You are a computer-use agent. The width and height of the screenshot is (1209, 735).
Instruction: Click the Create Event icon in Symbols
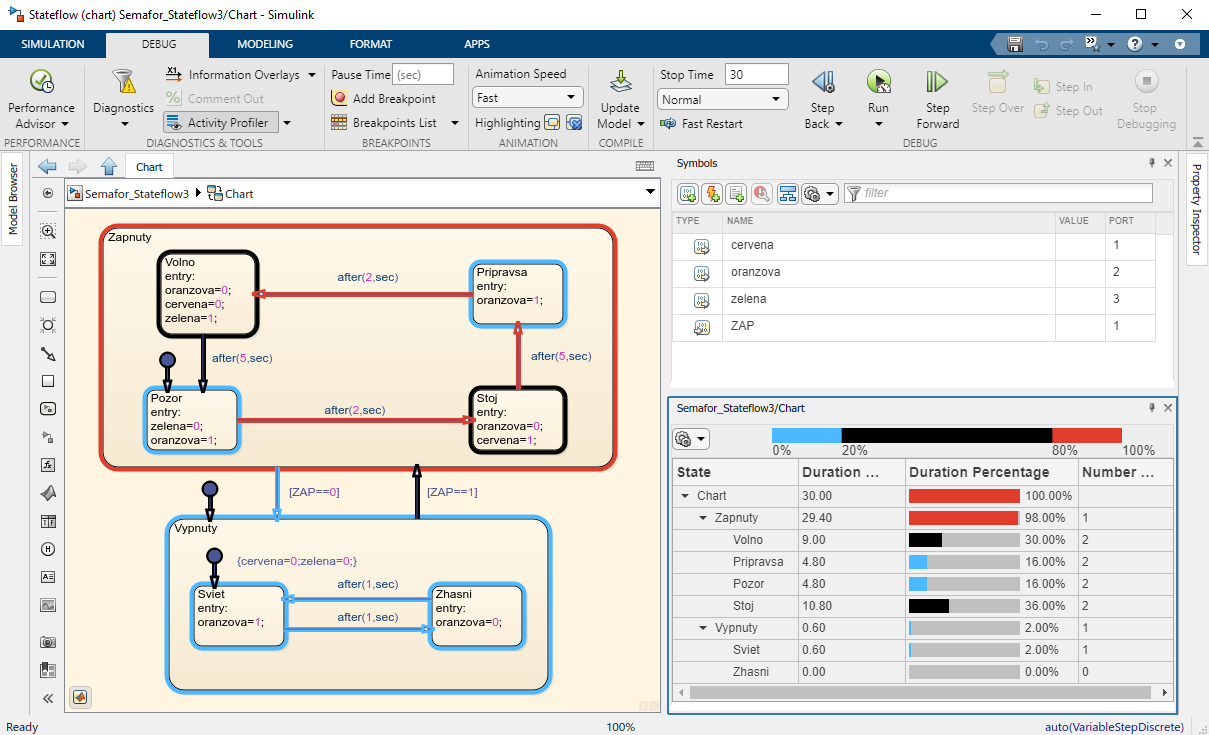tap(712, 193)
